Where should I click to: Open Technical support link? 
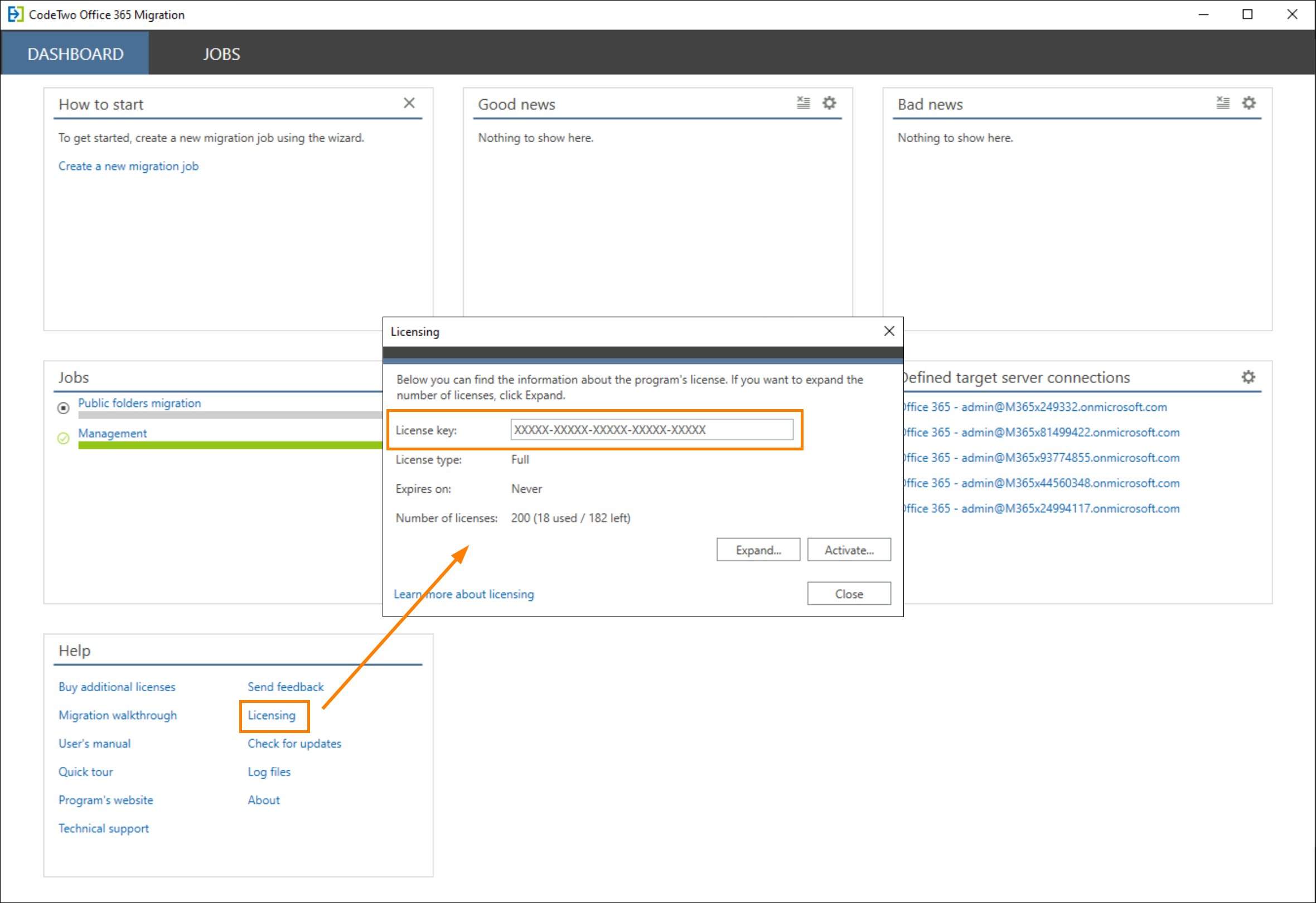[x=104, y=829]
